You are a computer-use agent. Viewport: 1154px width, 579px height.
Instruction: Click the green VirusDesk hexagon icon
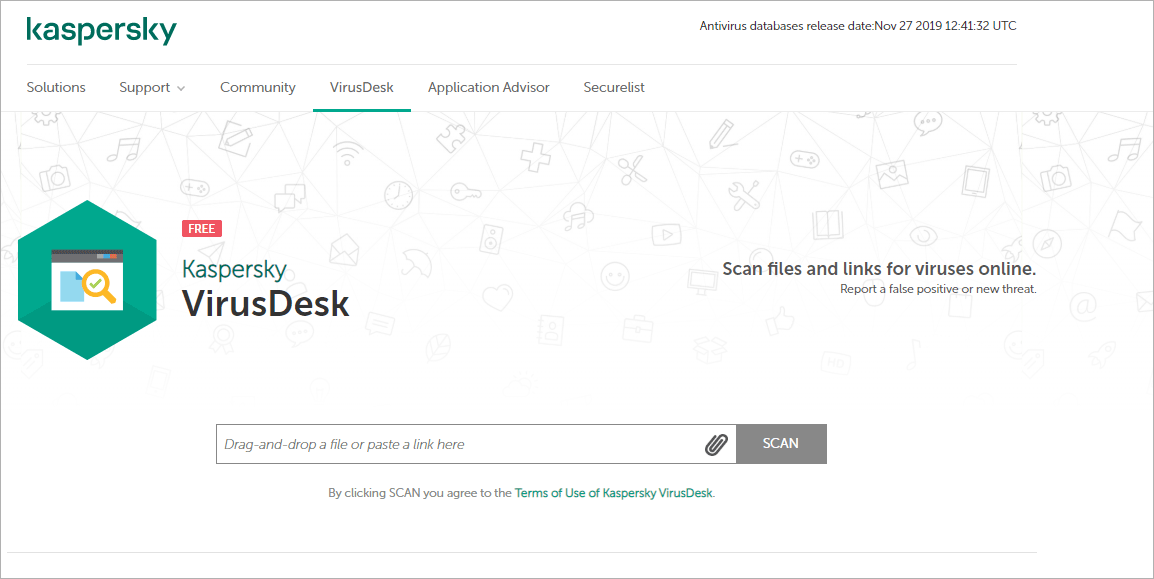(87, 280)
